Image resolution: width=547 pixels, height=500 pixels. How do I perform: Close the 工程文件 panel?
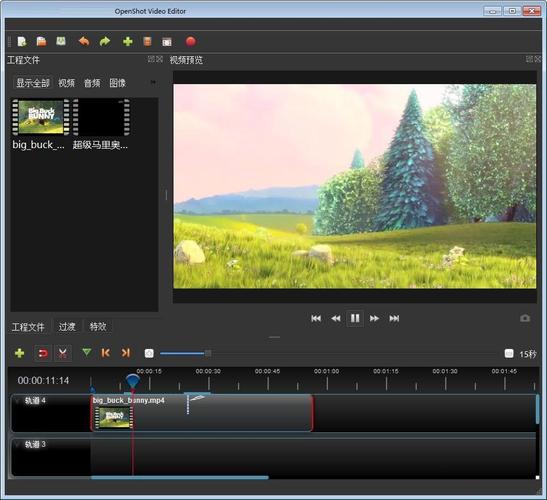tap(159, 59)
